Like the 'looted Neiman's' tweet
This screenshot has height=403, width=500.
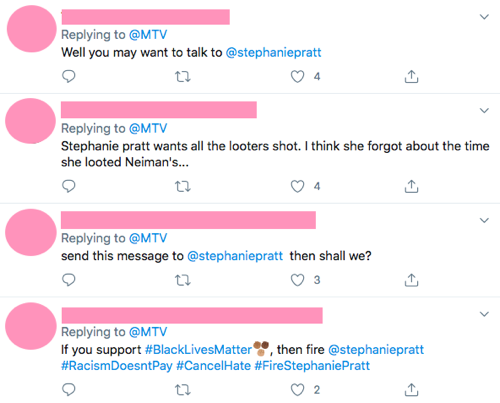point(297,186)
